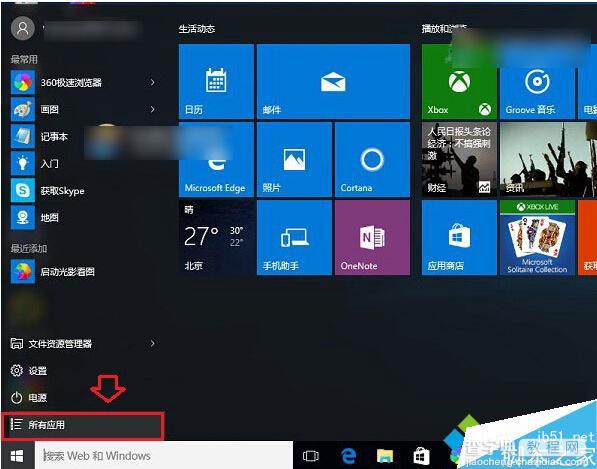Open the 记事本 notepad icon
The image size is (597, 469).
pyautogui.click(x=23, y=137)
